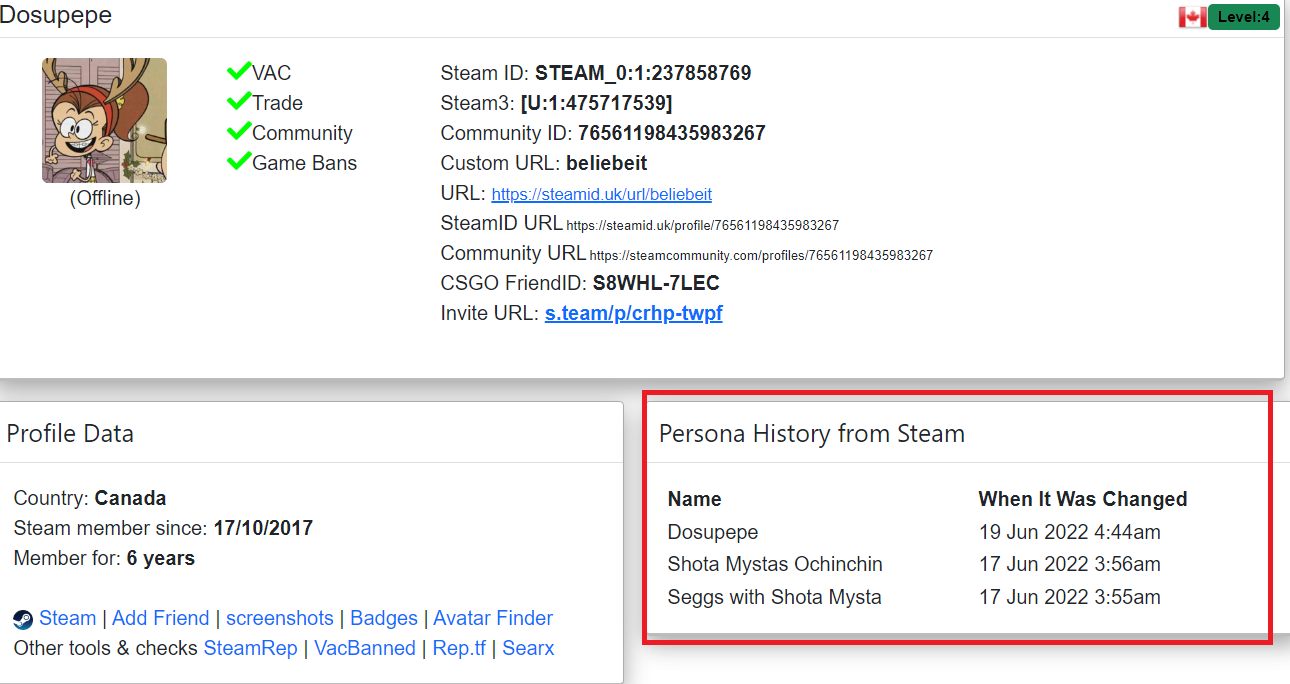The width and height of the screenshot is (1290, 684).
Task: Click the 19 Jun 2022 4:44am date
Action: [x=1070, y=532]
